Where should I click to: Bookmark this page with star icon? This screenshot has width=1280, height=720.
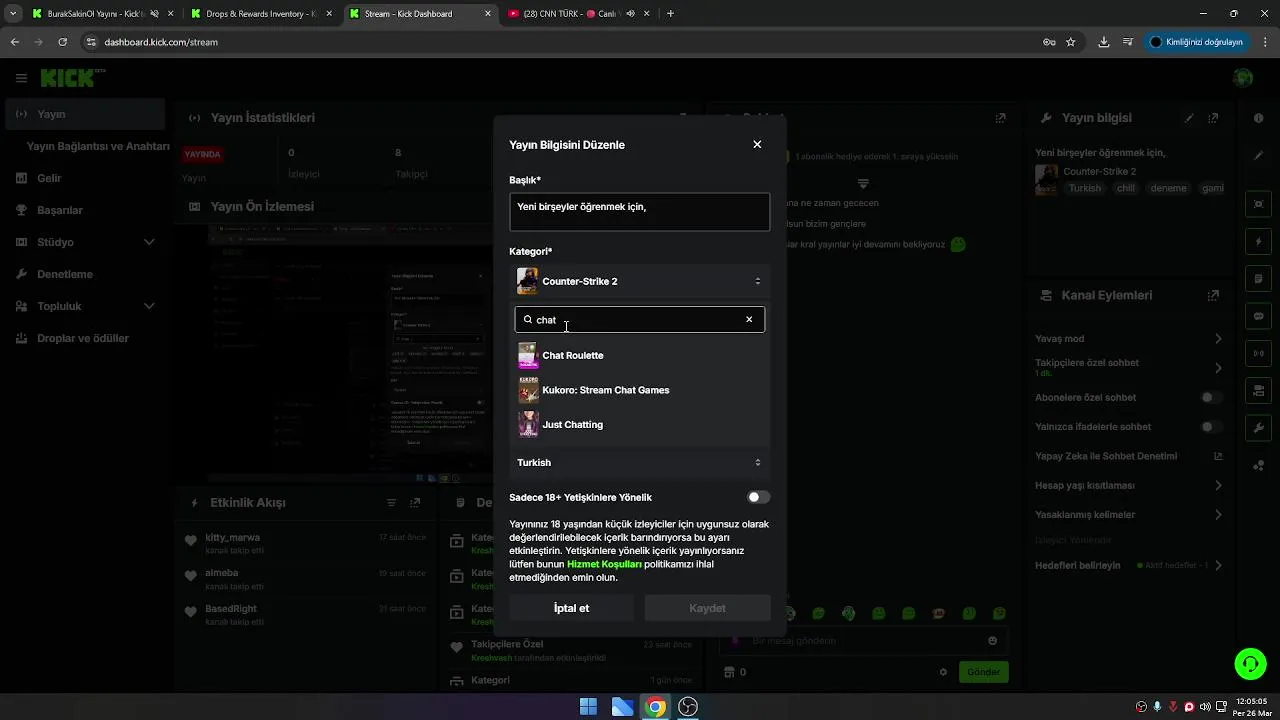(1070, 42)
